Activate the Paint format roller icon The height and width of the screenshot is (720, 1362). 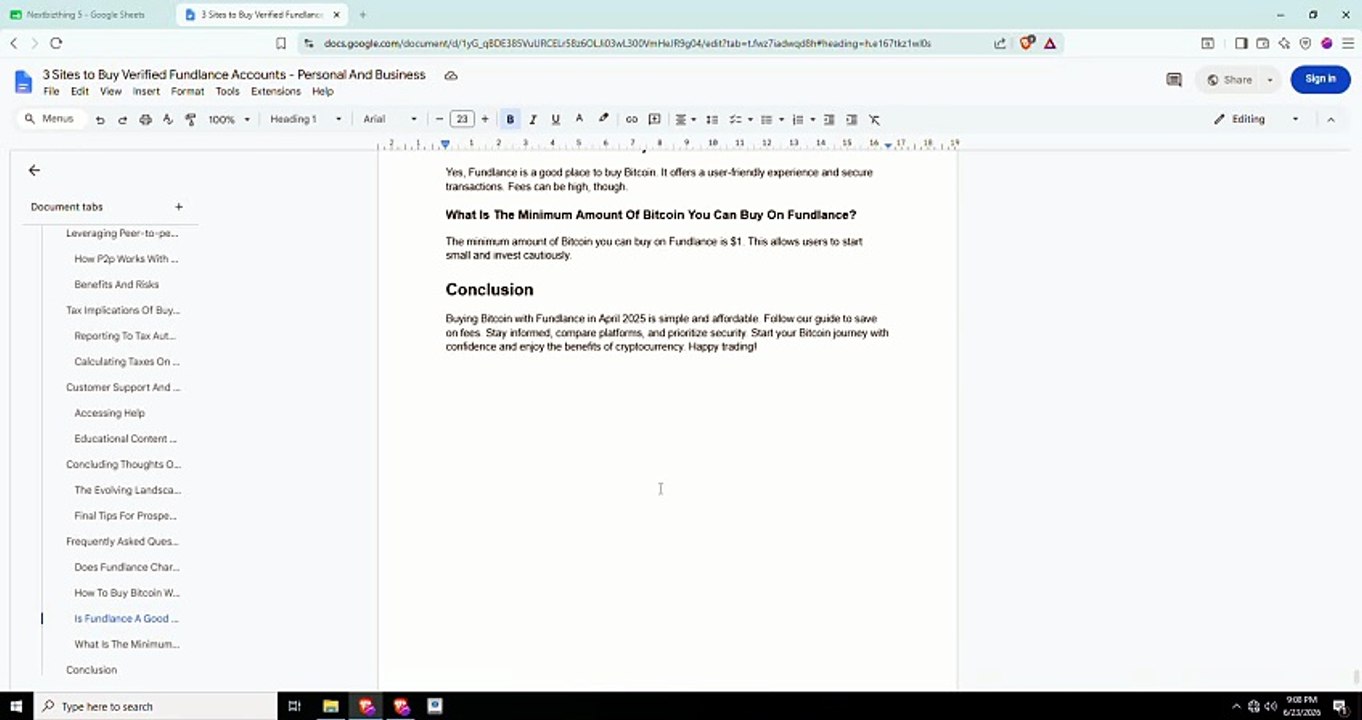(190, 120)
